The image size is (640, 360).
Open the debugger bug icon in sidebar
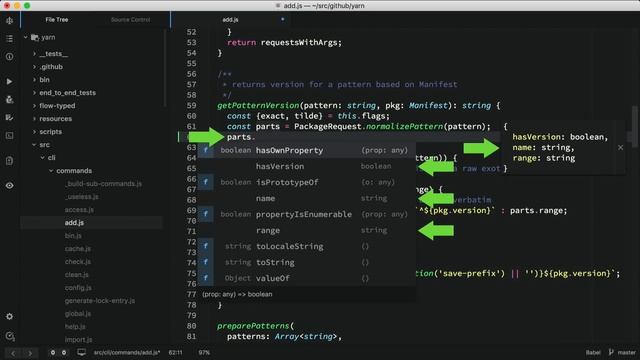click(9, 100)
